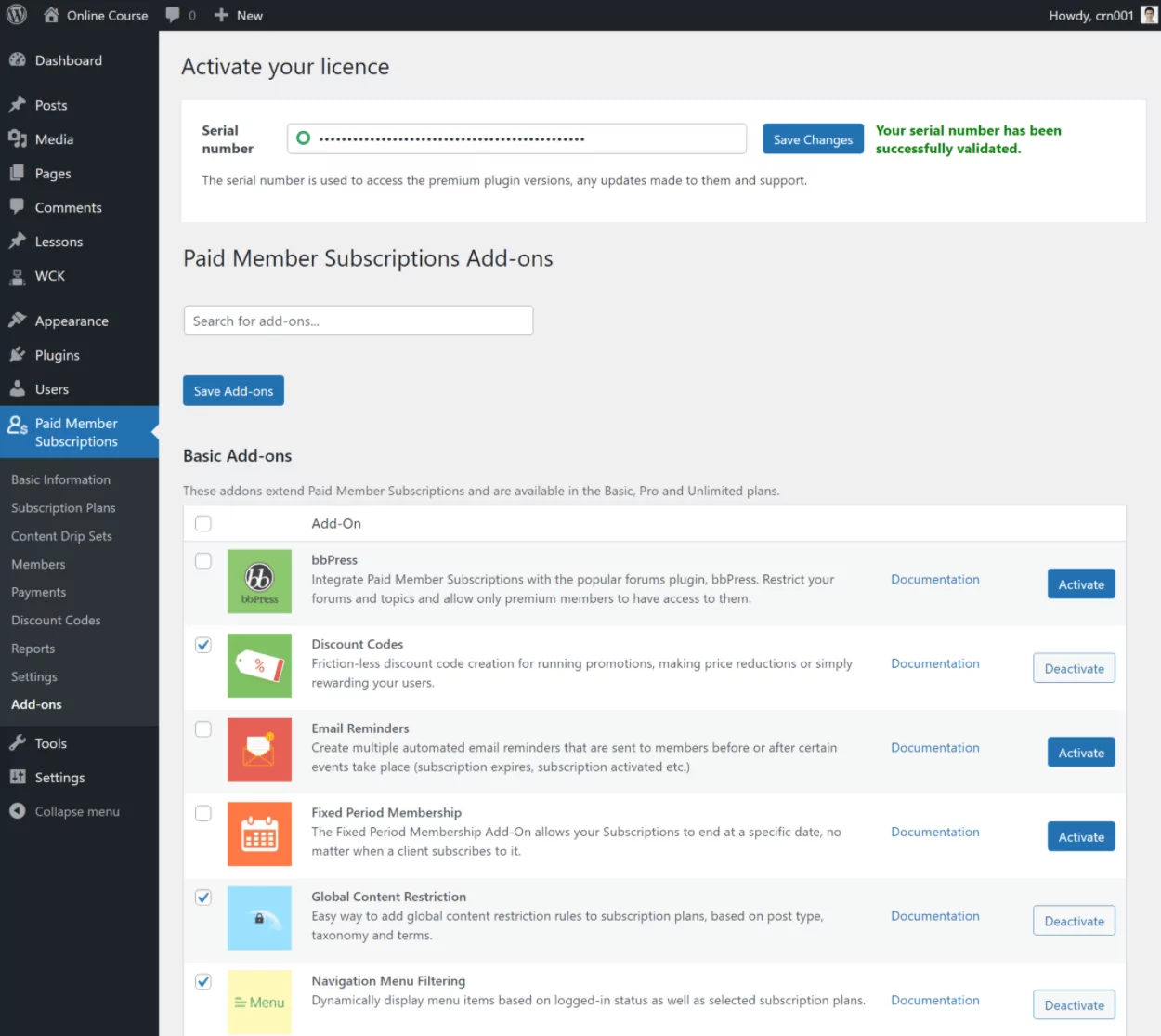Click the Media icon in sidebar
The width and height of the screenshot is (1161, 1036).
(x=17, y=138)
